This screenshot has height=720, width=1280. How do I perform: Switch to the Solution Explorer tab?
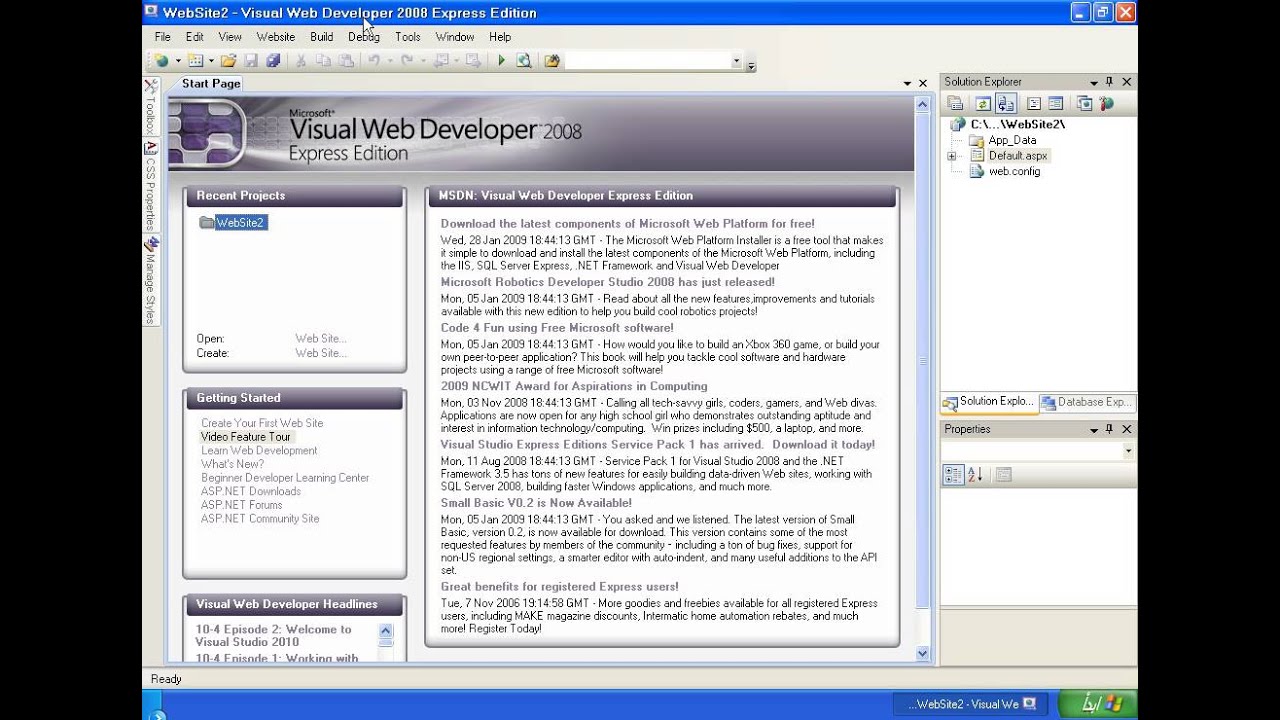(x=989, y=402)
